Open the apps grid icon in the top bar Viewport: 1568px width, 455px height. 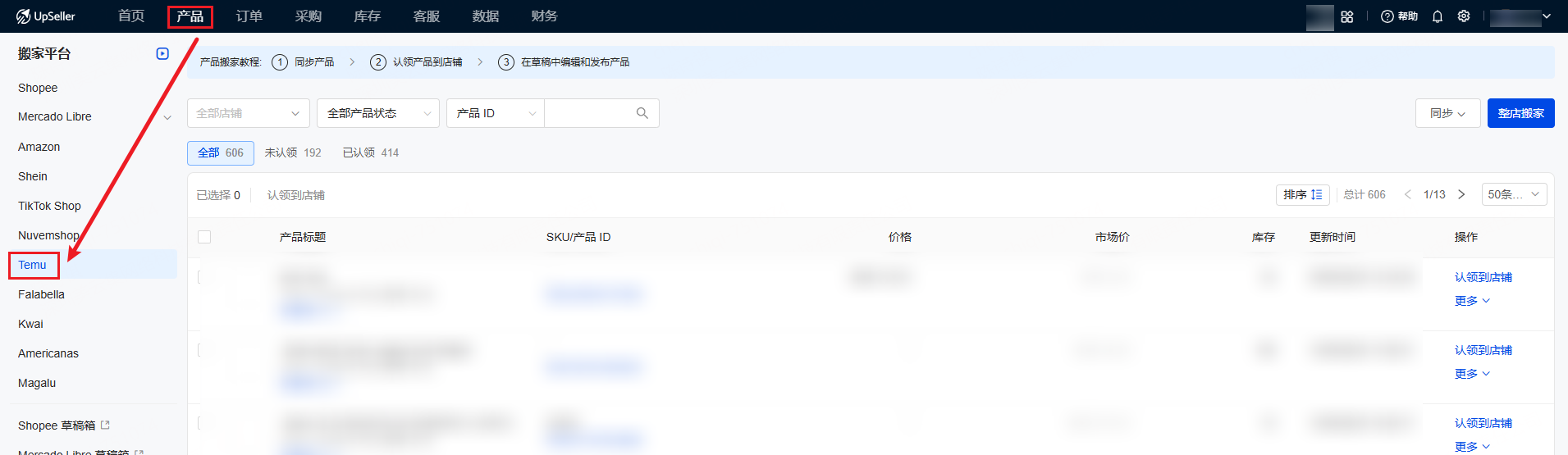[x=1347, y=16]
